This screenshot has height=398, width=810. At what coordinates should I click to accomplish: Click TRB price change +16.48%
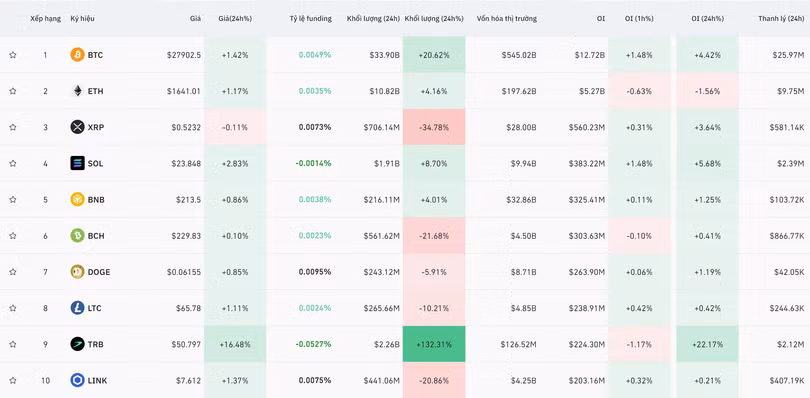235,344
